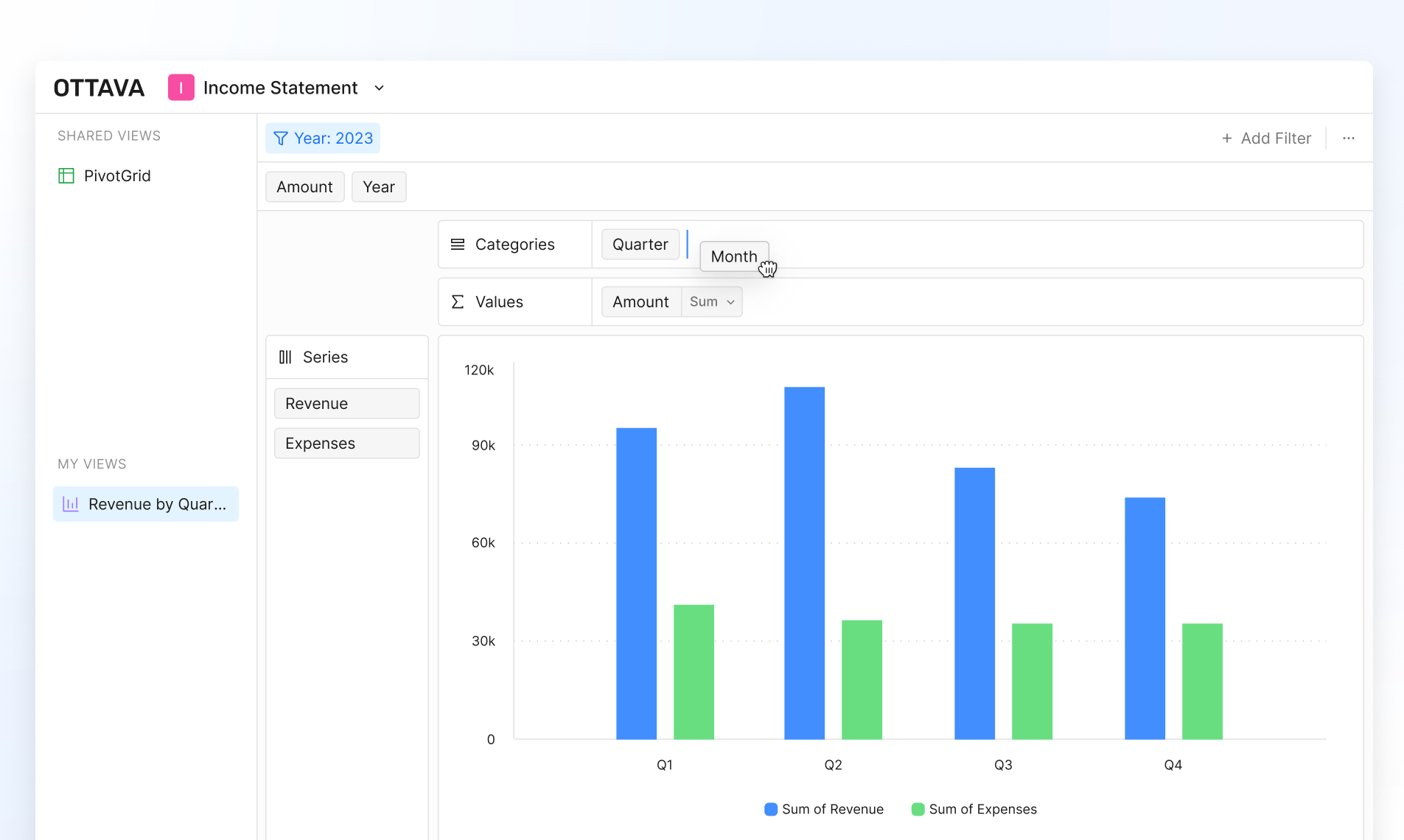Click the Series columns icon

pos(285,357)
